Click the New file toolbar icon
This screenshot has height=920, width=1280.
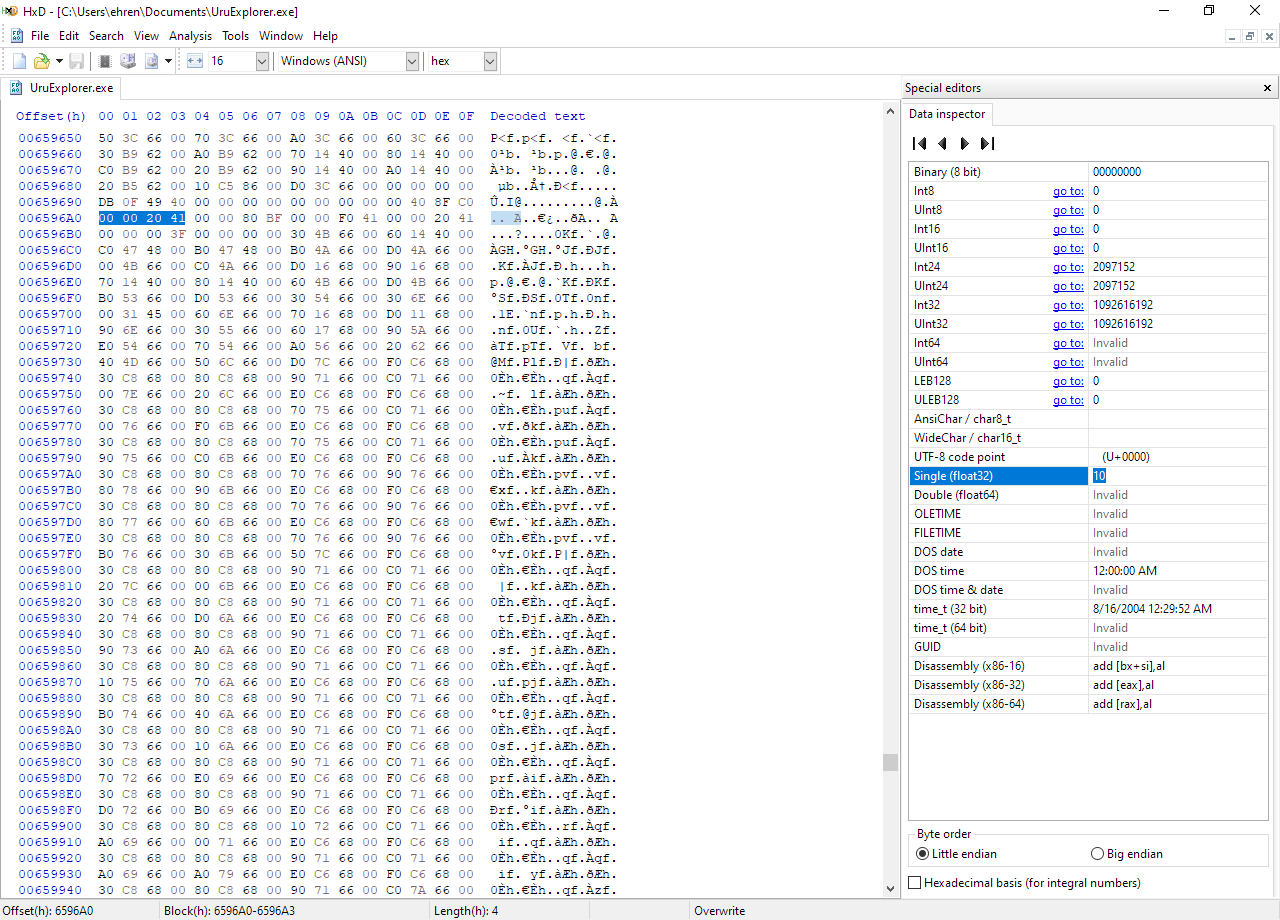tap(19, 61)
